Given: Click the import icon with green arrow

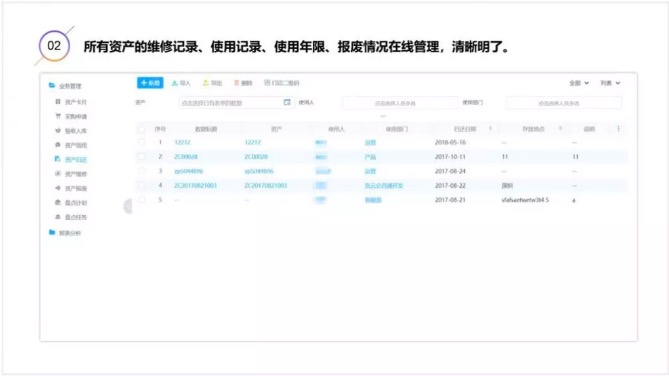Looking at the screenshot, I should point(175,83).
